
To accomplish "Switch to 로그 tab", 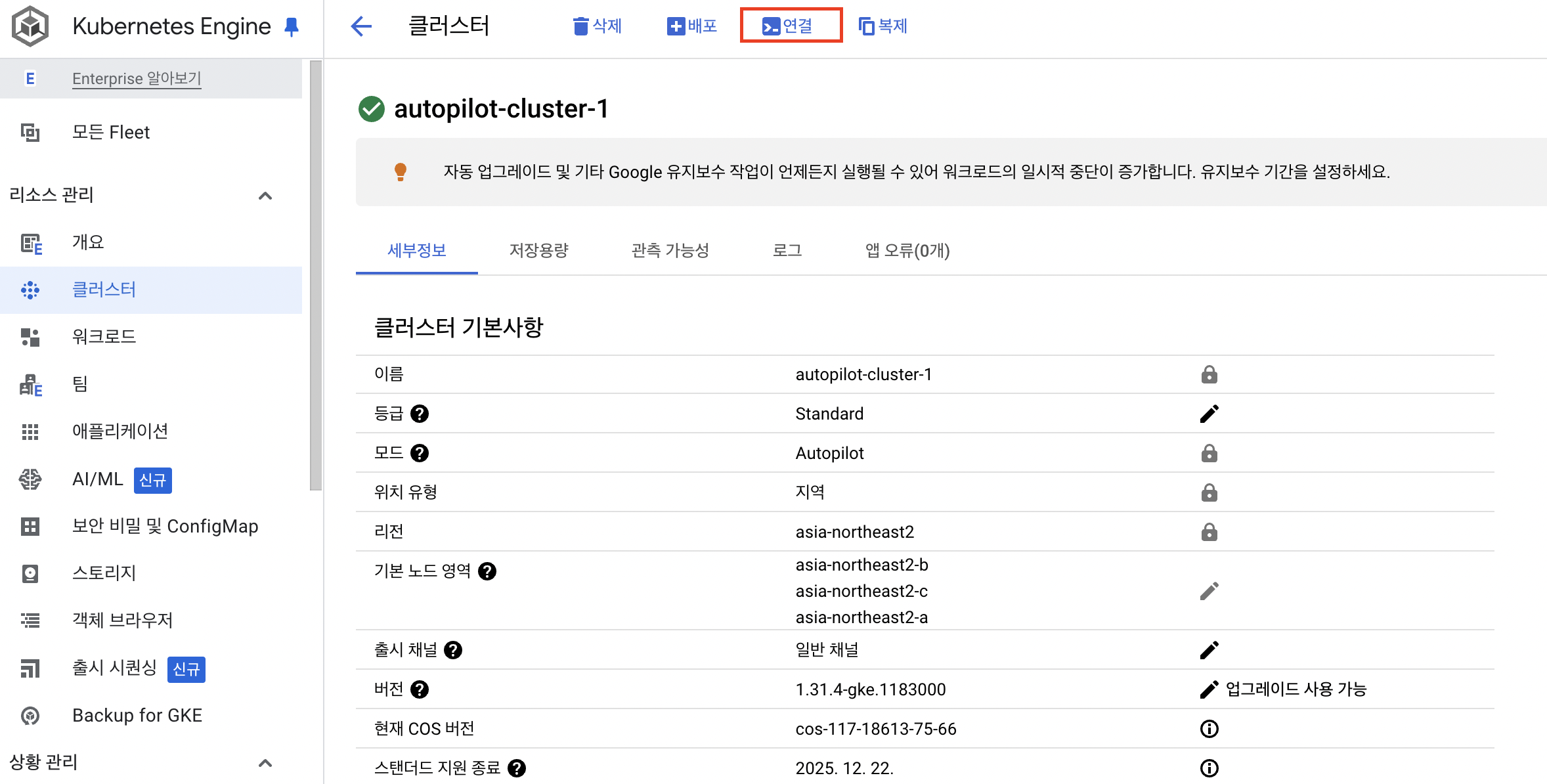I will click(787, 250).
